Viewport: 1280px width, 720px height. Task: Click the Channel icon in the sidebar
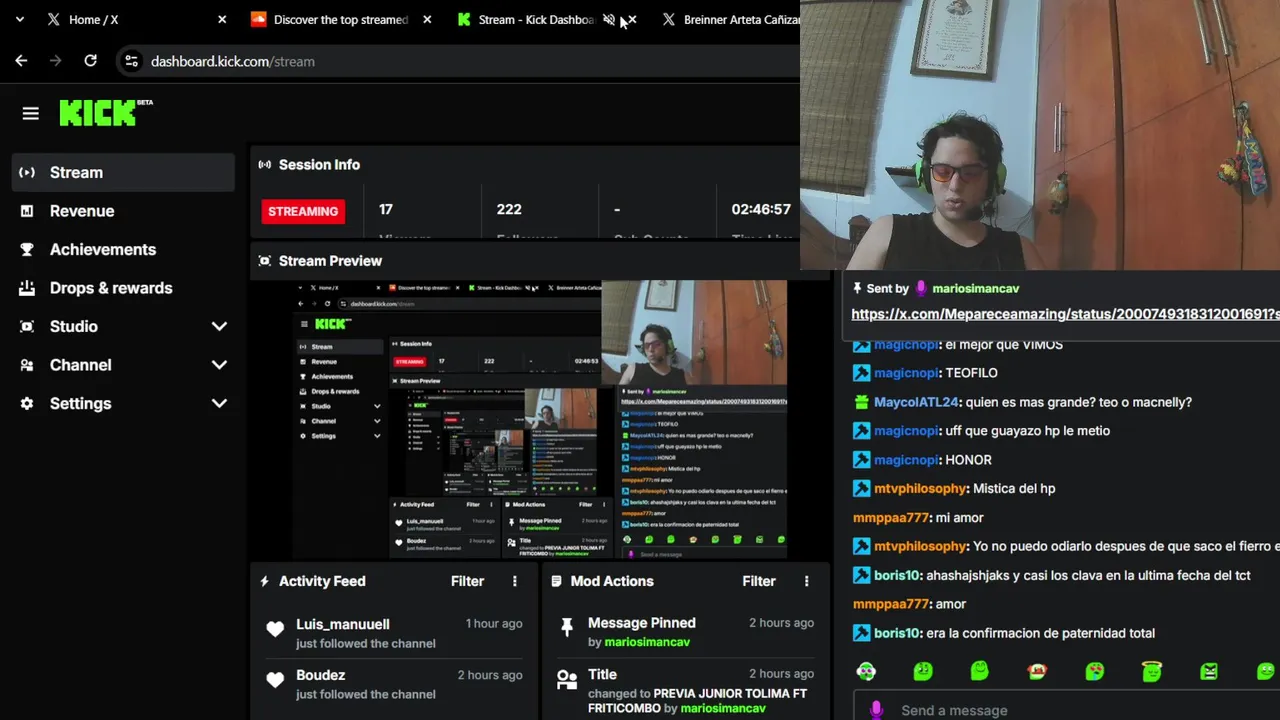(x=27, y=365)
